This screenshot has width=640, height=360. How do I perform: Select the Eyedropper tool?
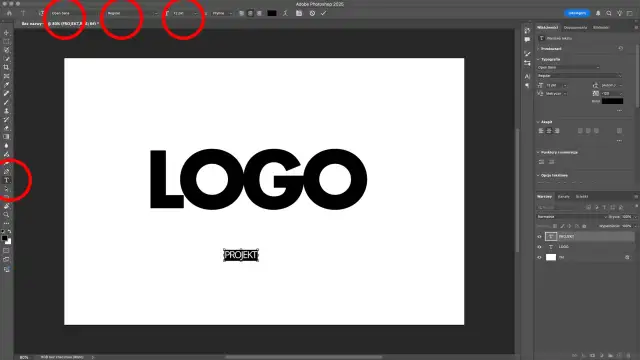(x=6, y=85)
